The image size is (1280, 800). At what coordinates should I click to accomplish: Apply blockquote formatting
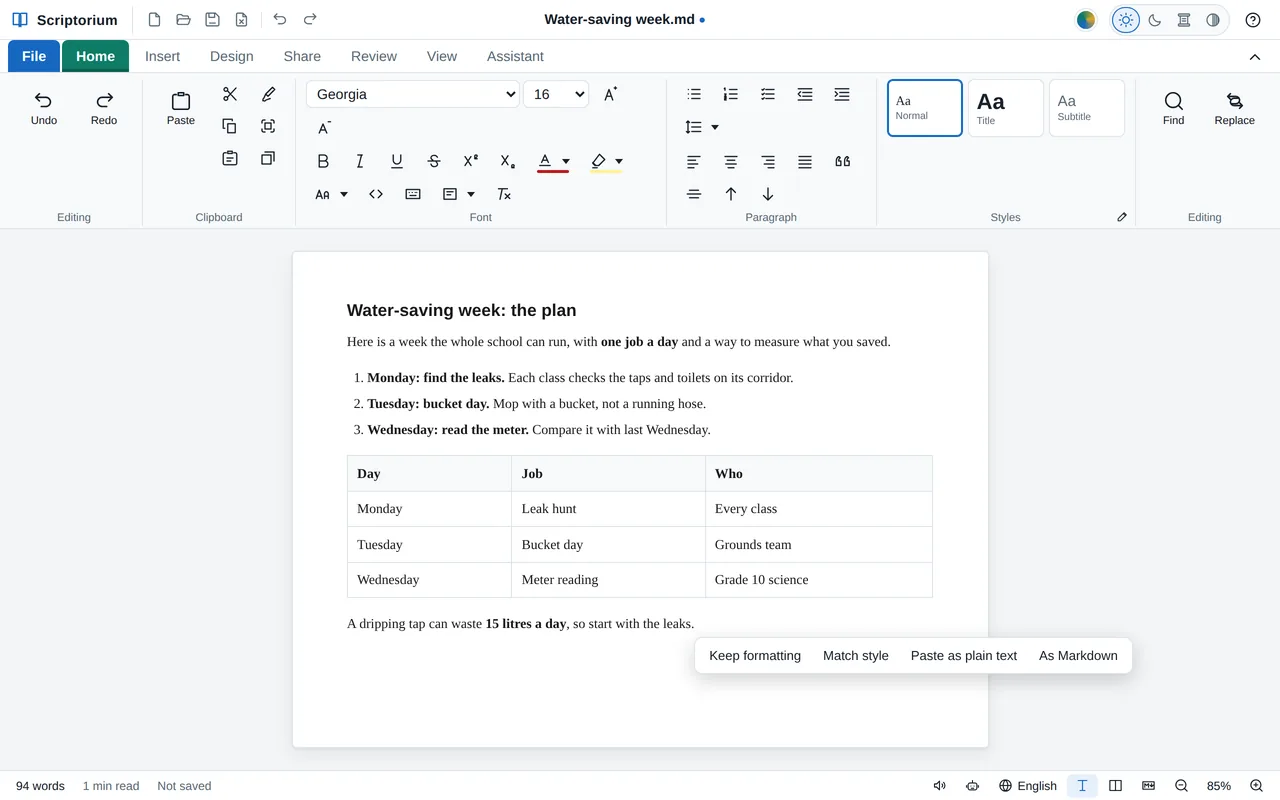pos(842,161)
